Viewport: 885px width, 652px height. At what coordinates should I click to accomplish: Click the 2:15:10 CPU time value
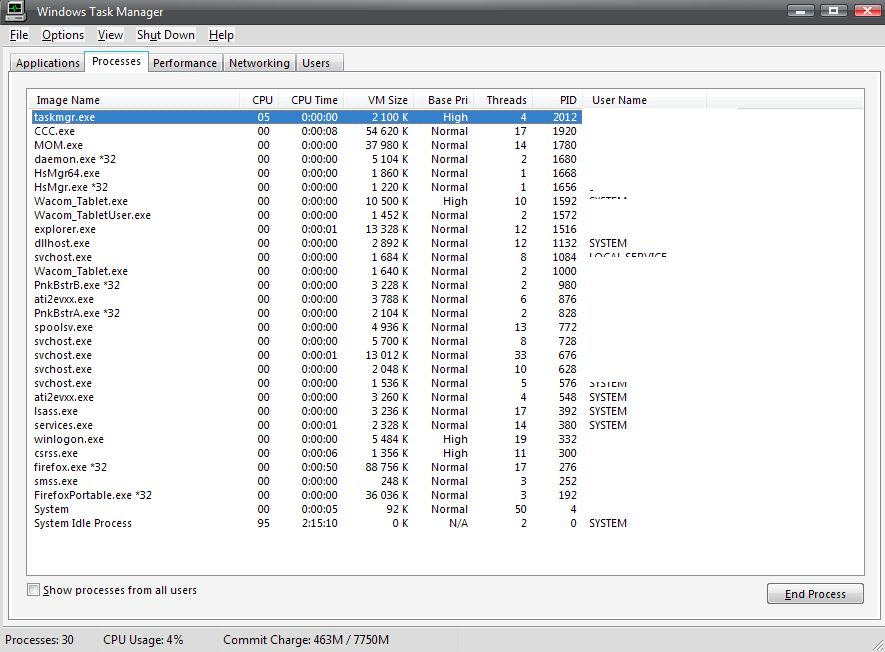pos(319,523)
